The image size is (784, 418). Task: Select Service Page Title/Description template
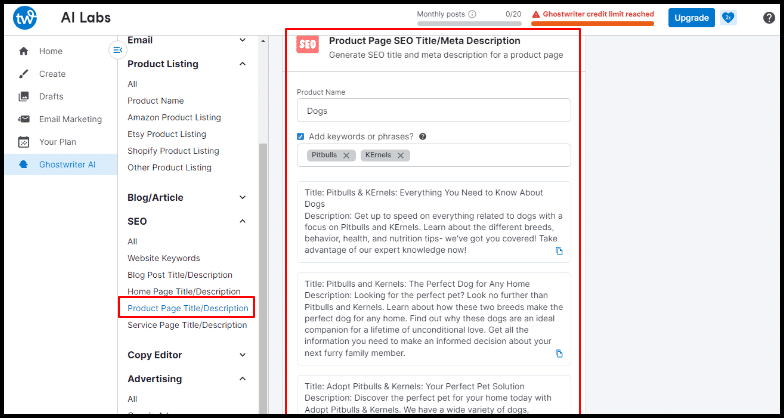(187, 325)
